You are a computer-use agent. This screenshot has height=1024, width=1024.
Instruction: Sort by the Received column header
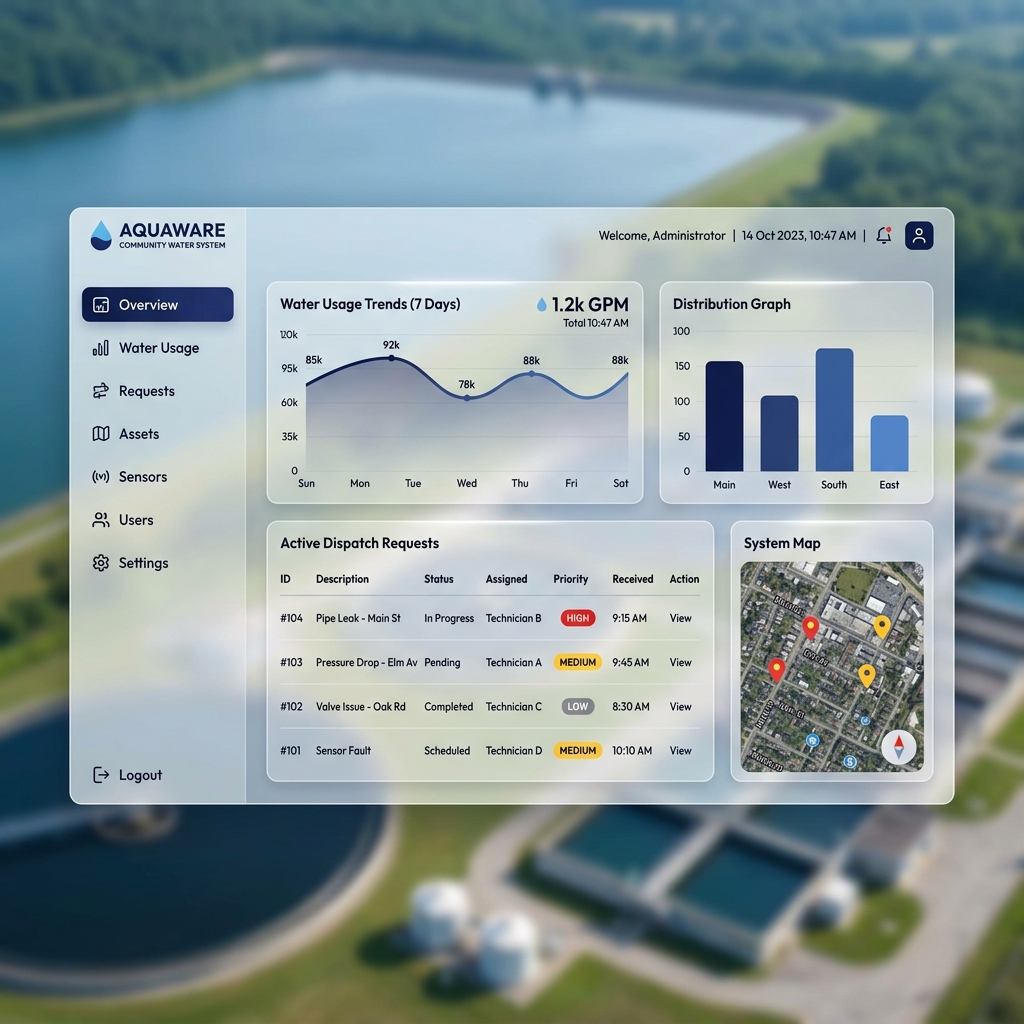pos(633,579)
